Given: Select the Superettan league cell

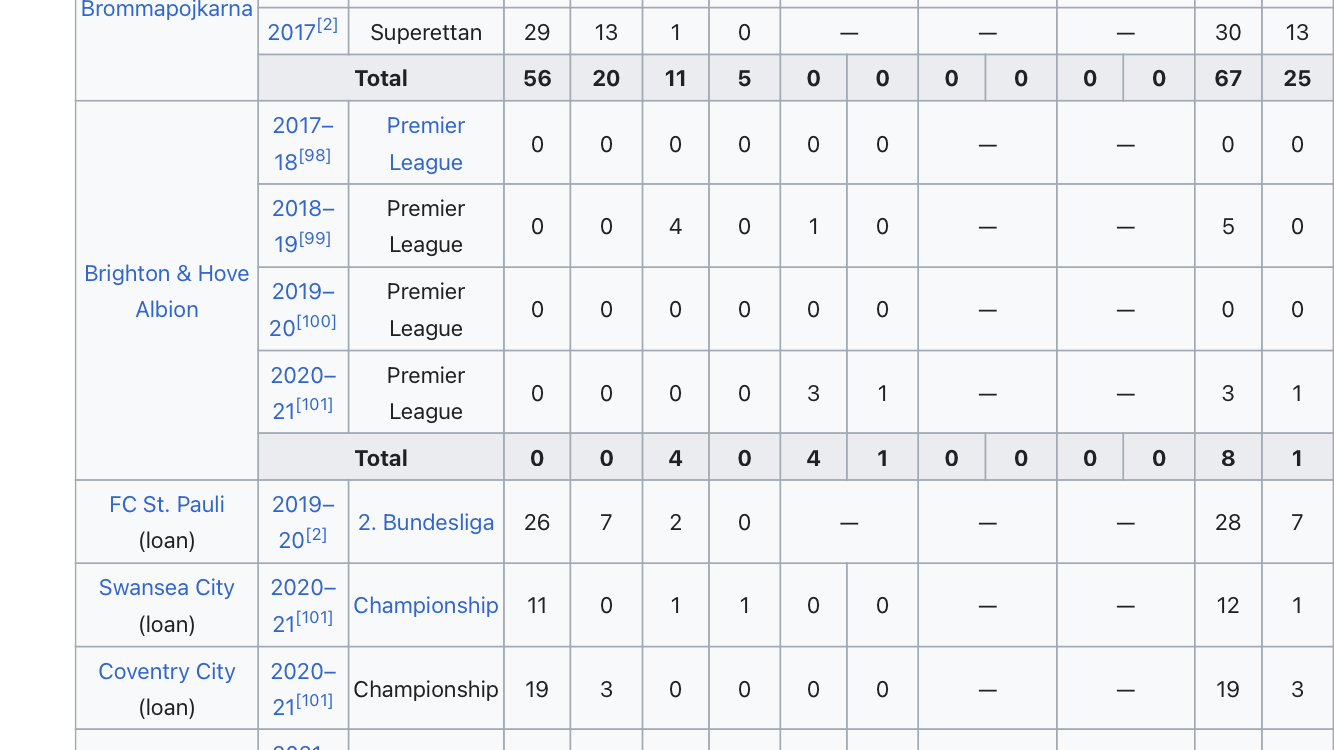Looking at the screenshot, I should (x=426, y=32).
